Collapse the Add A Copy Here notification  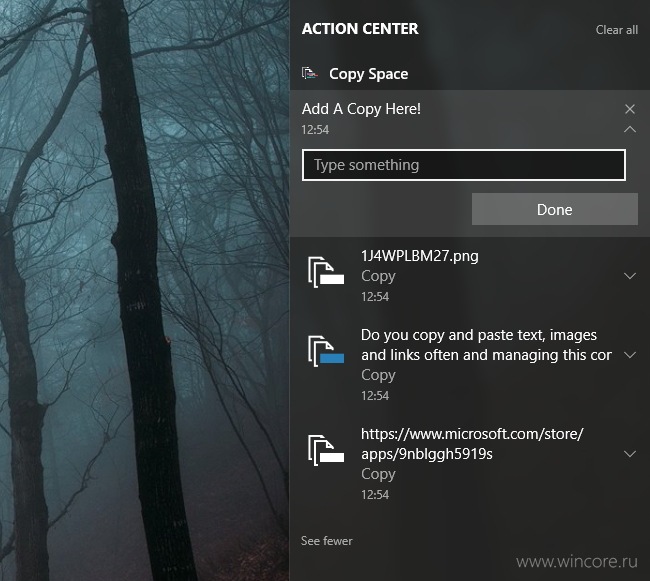[x=630, y=129]
